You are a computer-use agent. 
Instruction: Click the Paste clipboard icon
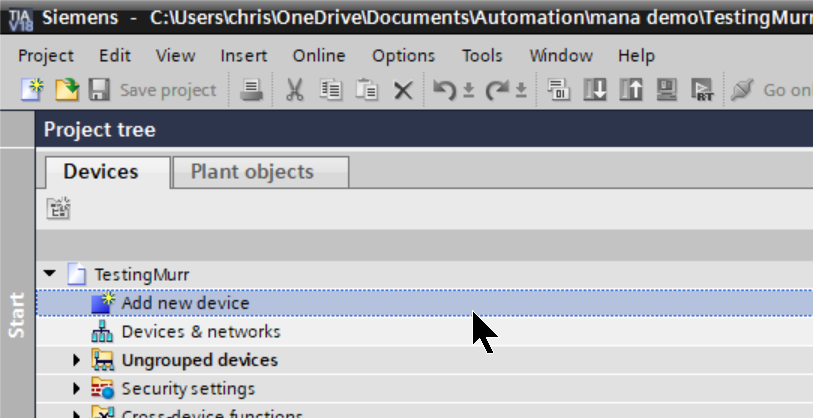click(x=367, y=90)
